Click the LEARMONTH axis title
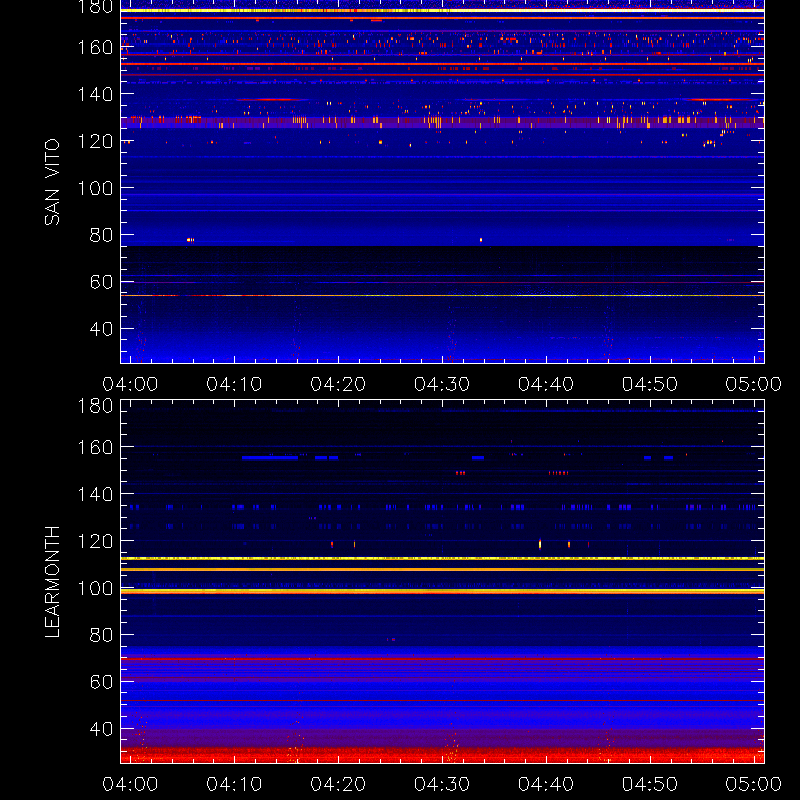The width and height of the screenshot is (800, 800). pos(52,582)
